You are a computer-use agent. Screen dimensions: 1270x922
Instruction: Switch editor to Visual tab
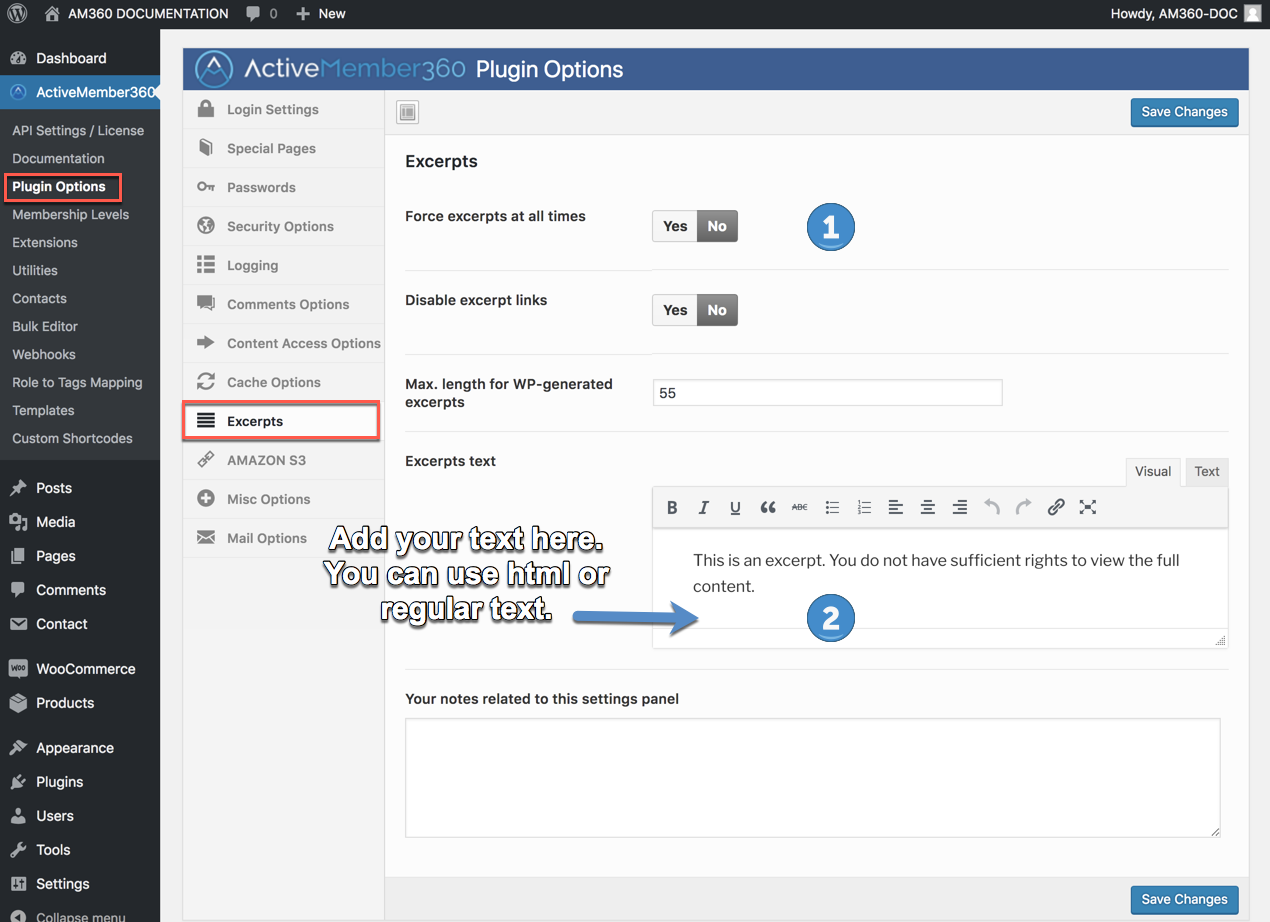1153,472
